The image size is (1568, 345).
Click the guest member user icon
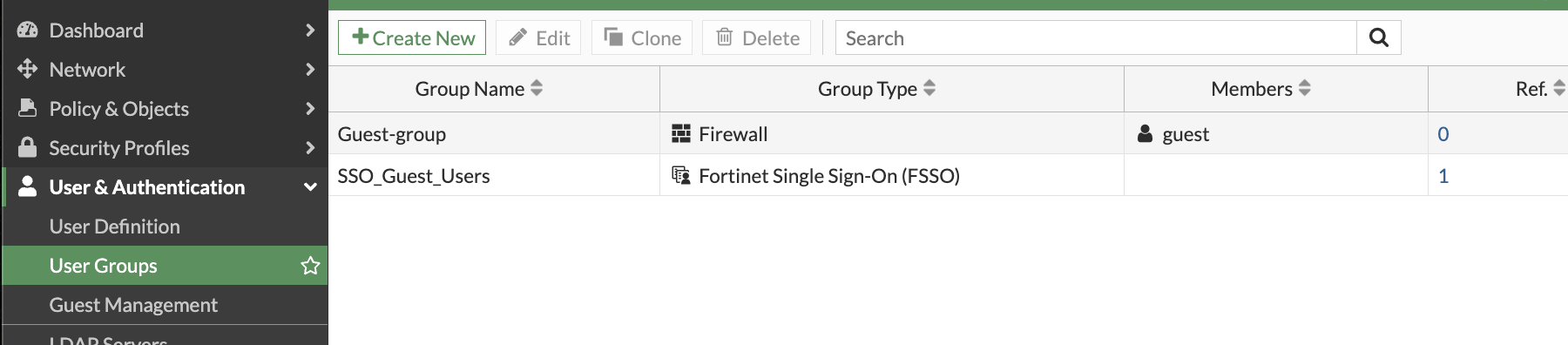pyautogui.click(x=1146, y=133)
